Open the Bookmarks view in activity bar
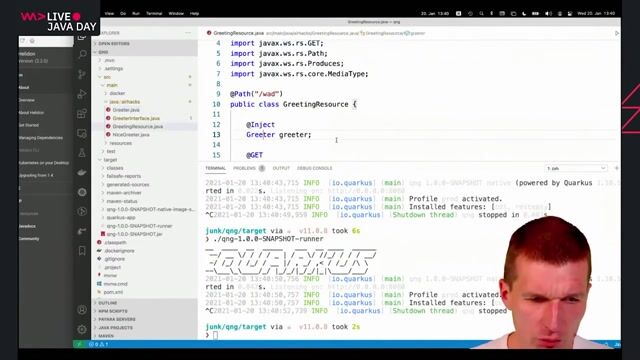The height and width of the screenshot is (360, 640). point(82,251)
